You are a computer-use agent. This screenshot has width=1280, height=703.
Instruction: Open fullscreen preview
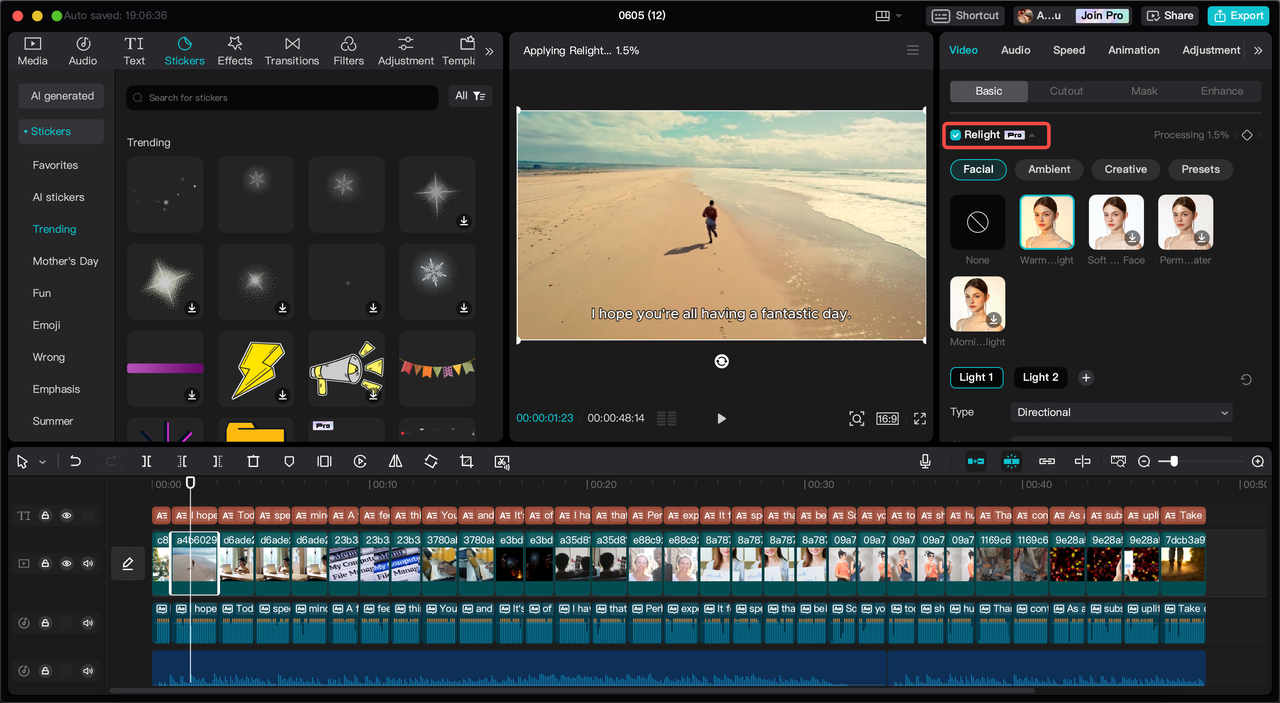pyautogui.click(x=919, y=419)
